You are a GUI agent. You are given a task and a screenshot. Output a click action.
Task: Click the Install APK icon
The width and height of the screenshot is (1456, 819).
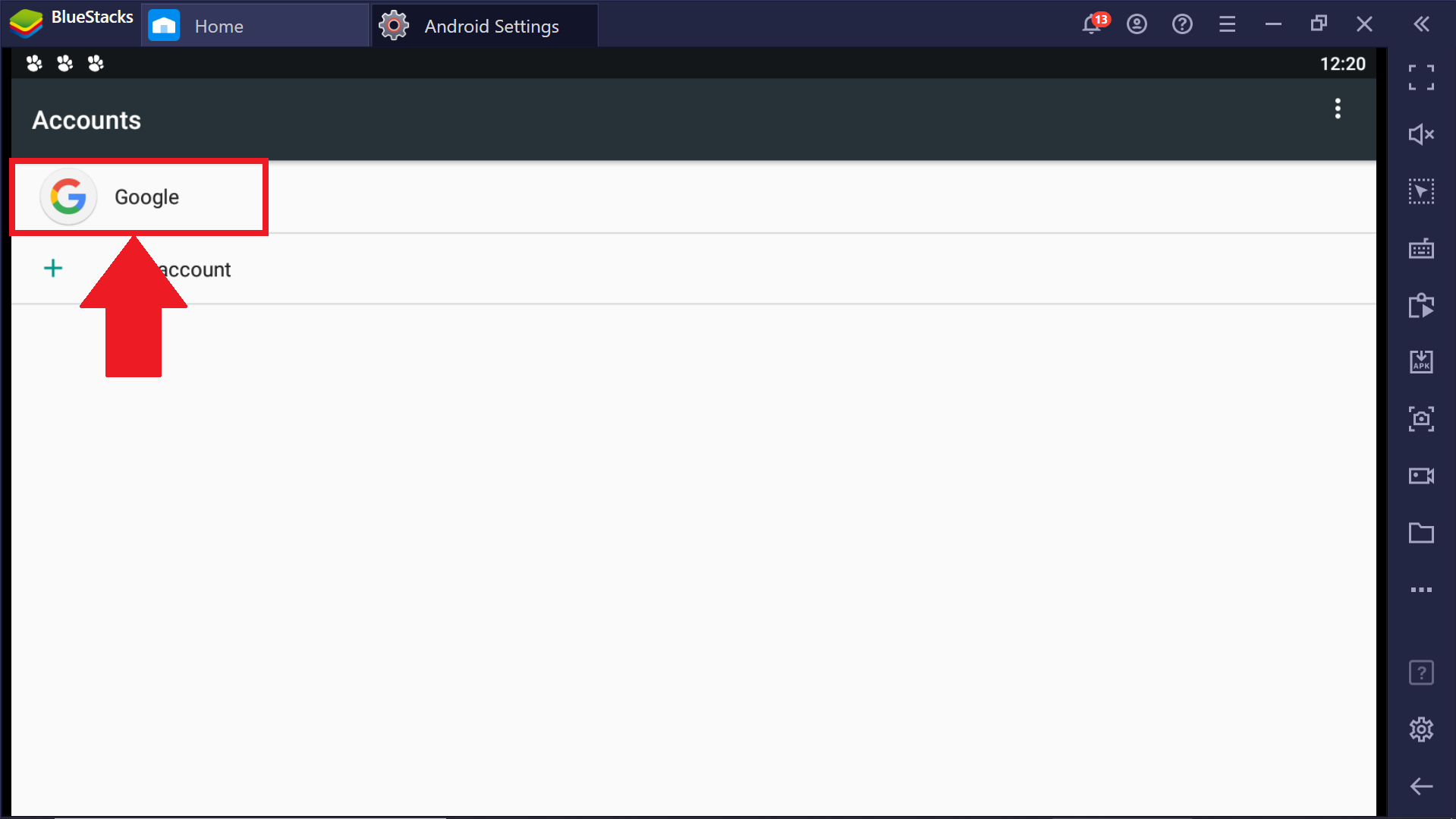coord(1421,362)
